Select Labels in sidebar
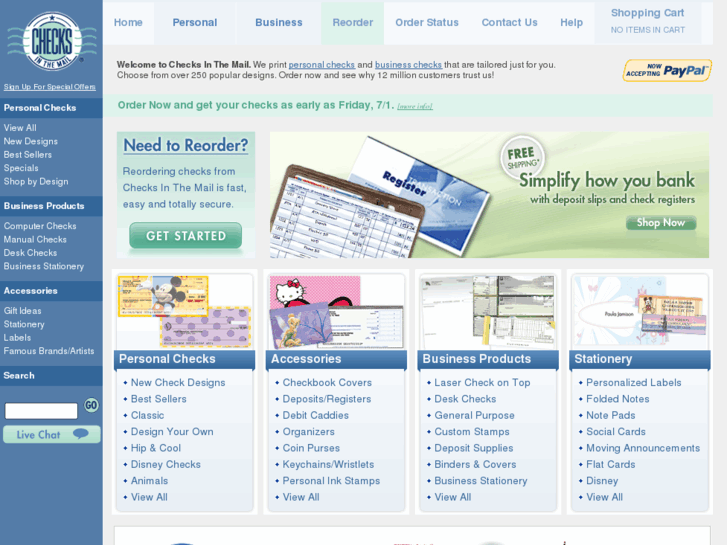 tap(17, 338)
